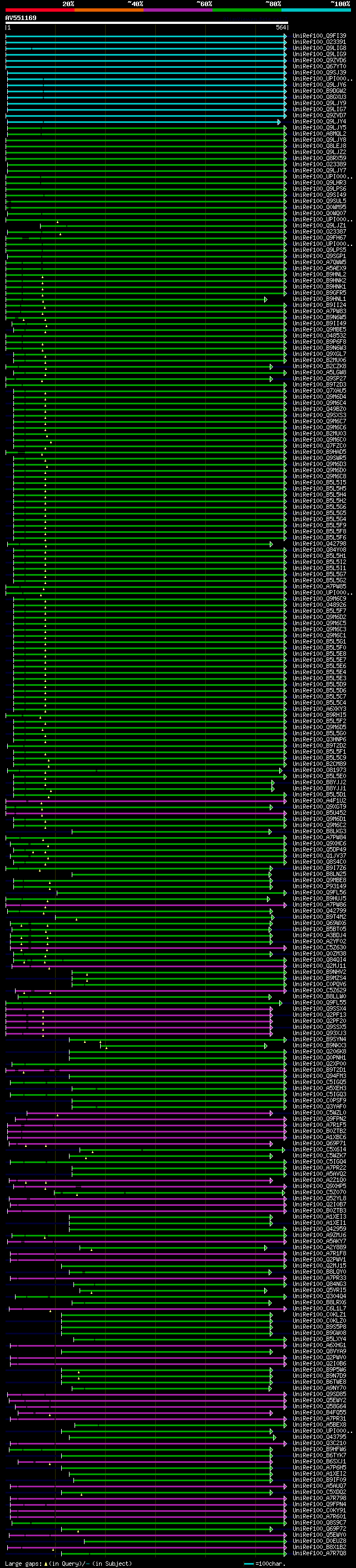Select the query name AV551169
This screenshot has width=356, height=1568.
pyautogui.click(x=21, y=18)
